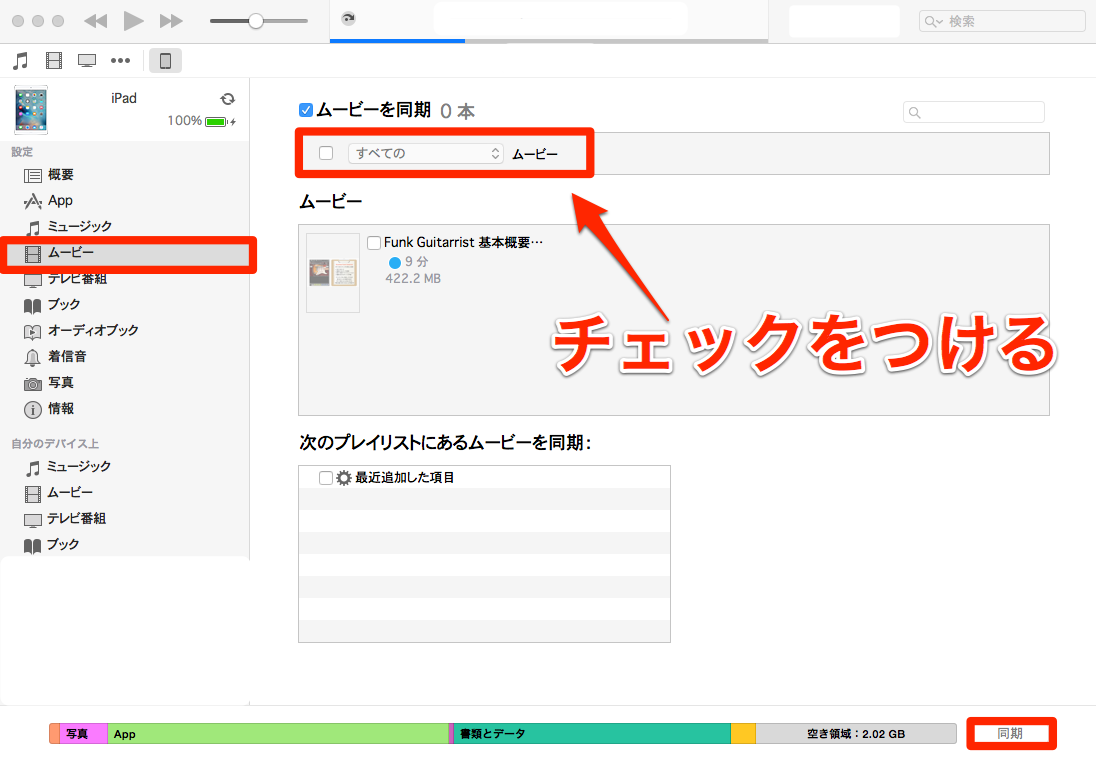Image resolution: width=1096 pixels, height=757 pixels.
Task: Click the blue unwatched dot by 9 分
Action: tap(394, 262)
